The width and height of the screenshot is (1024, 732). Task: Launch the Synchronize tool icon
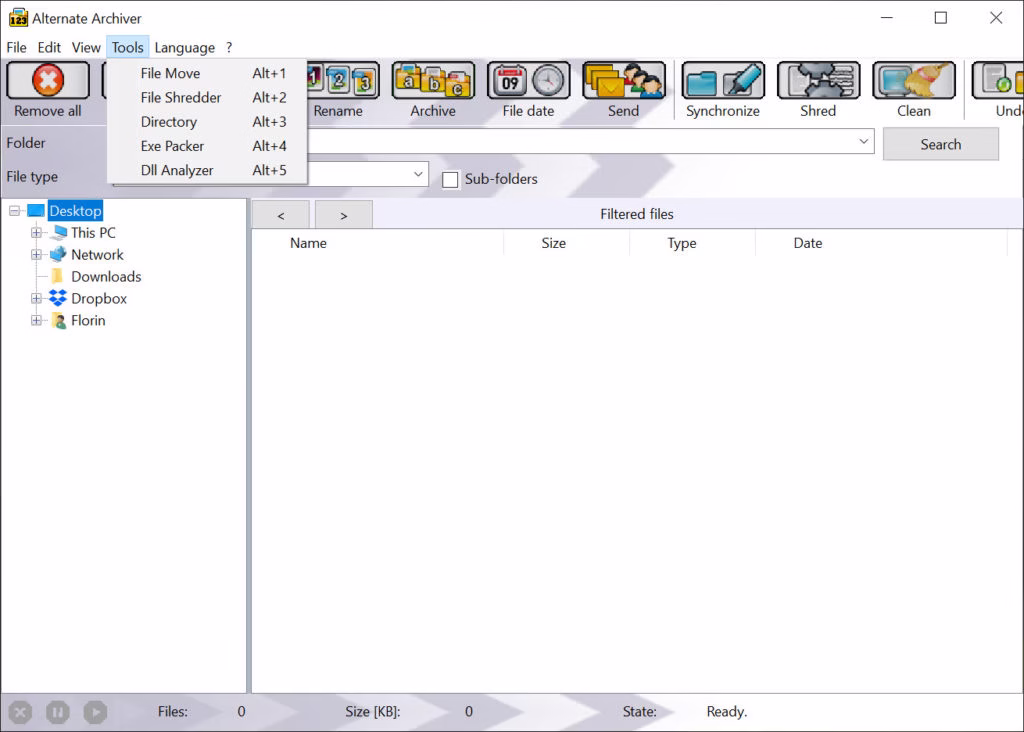pos(722,81)
